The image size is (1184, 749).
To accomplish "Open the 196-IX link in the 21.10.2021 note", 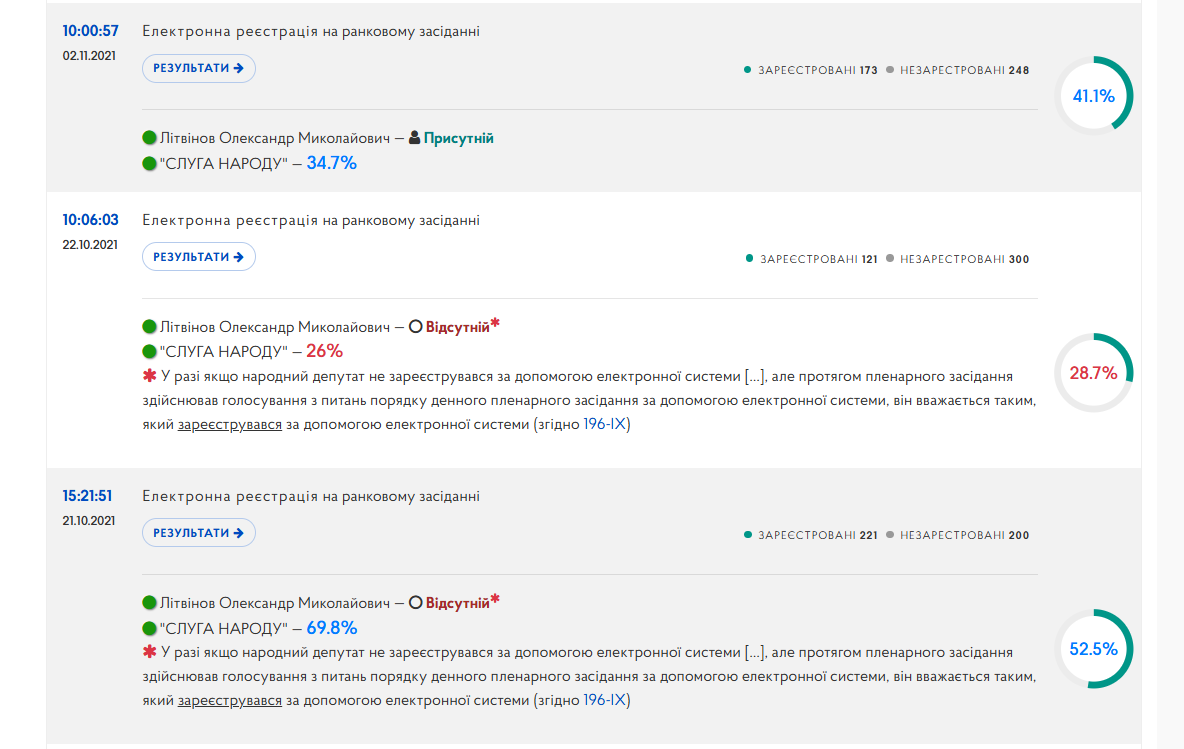I will [x=604, y=700].
